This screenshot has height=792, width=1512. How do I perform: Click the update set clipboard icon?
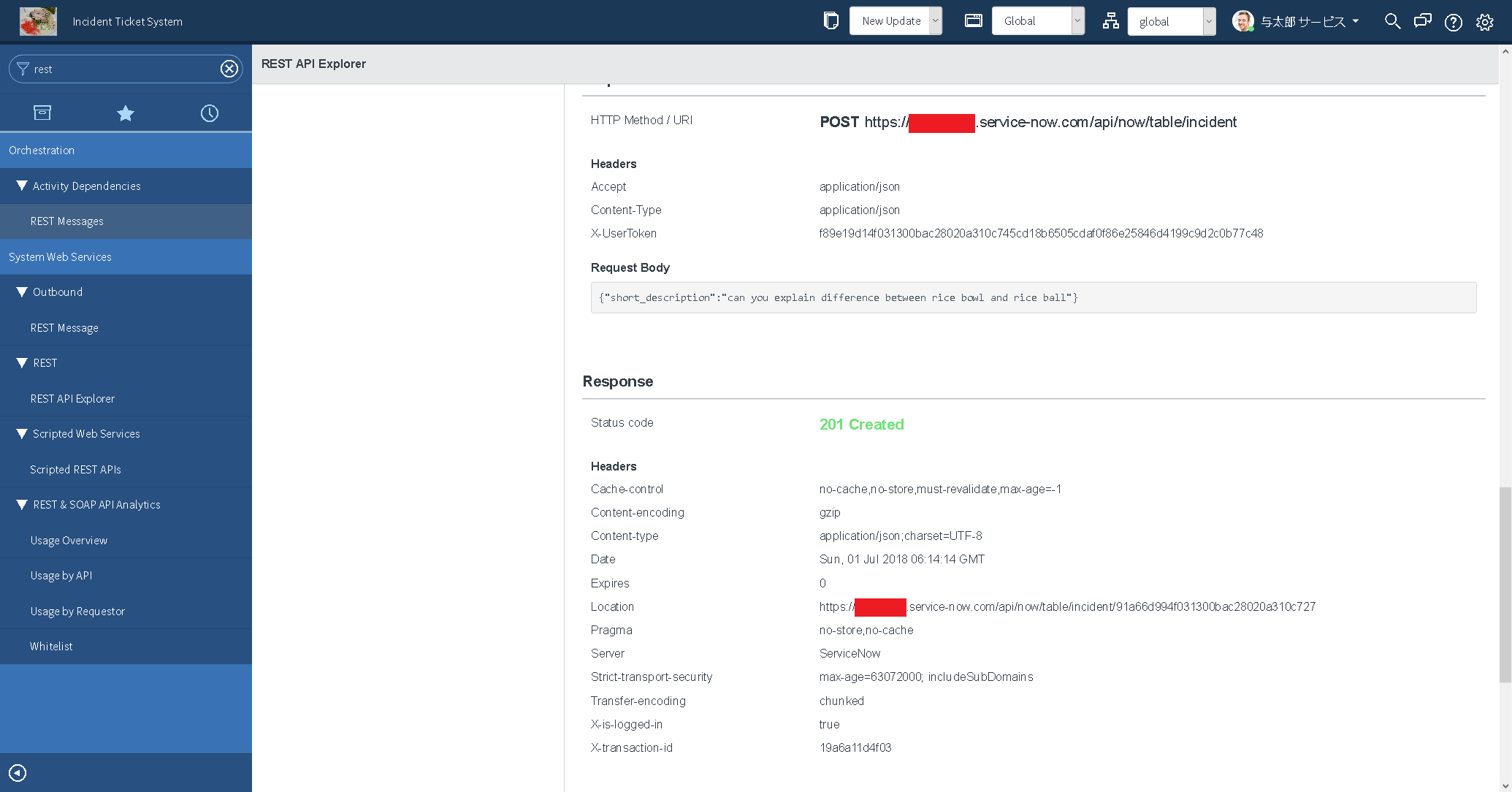tap(831, 20)
